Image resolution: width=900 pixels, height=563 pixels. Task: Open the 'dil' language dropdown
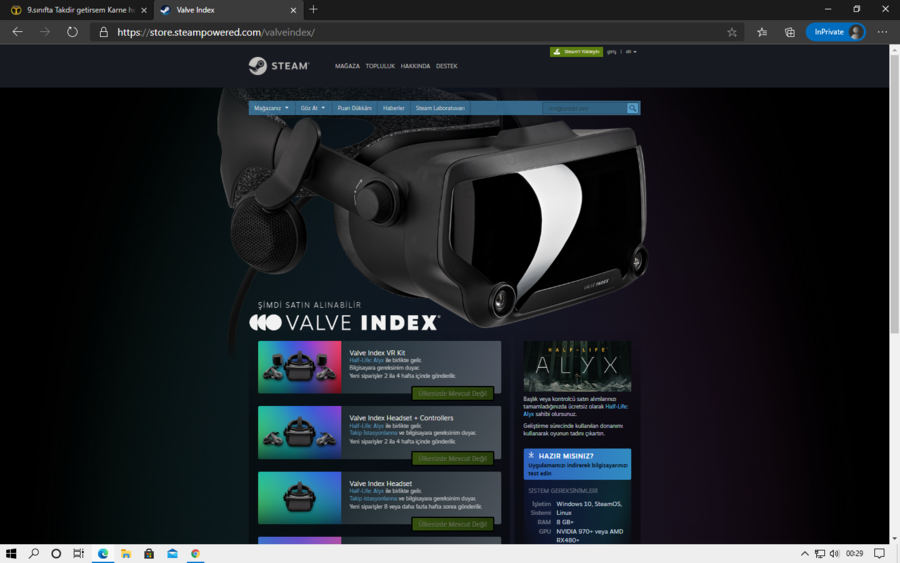[631, 52]
